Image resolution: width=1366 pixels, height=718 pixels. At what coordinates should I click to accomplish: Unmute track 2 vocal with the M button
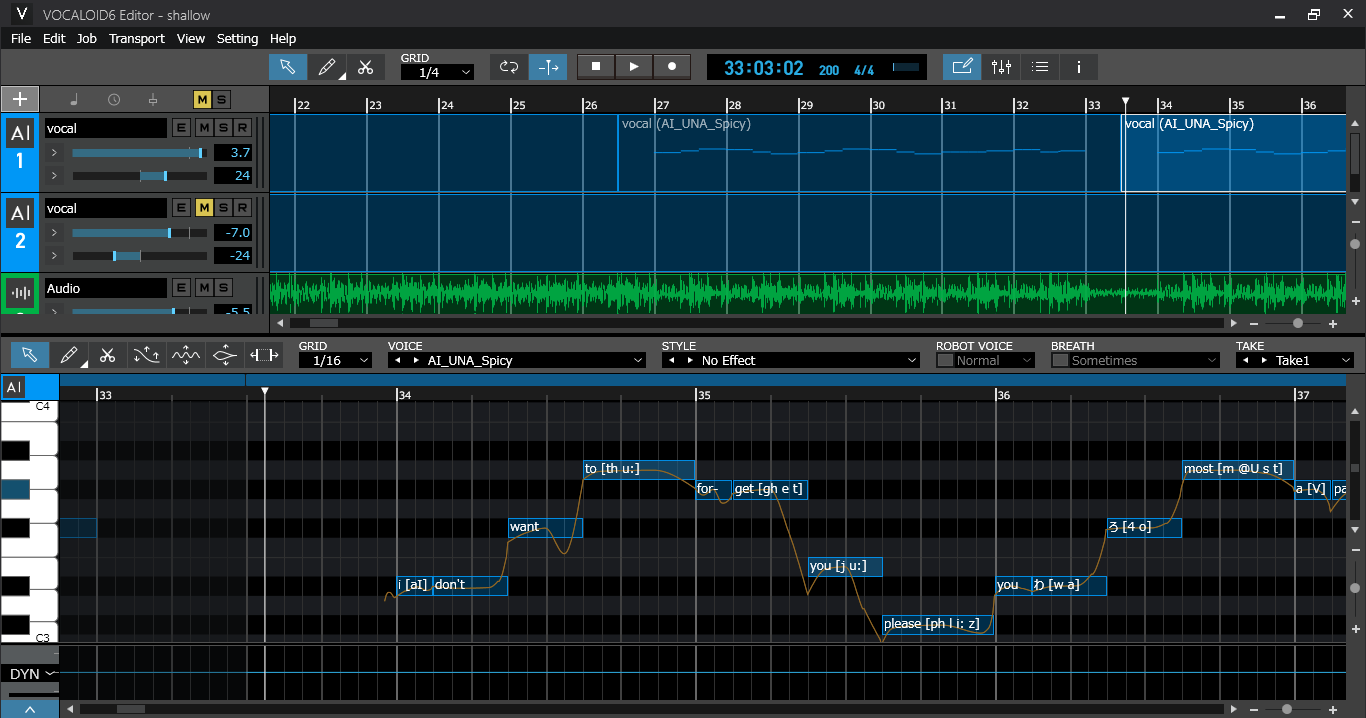coord(204,208)
